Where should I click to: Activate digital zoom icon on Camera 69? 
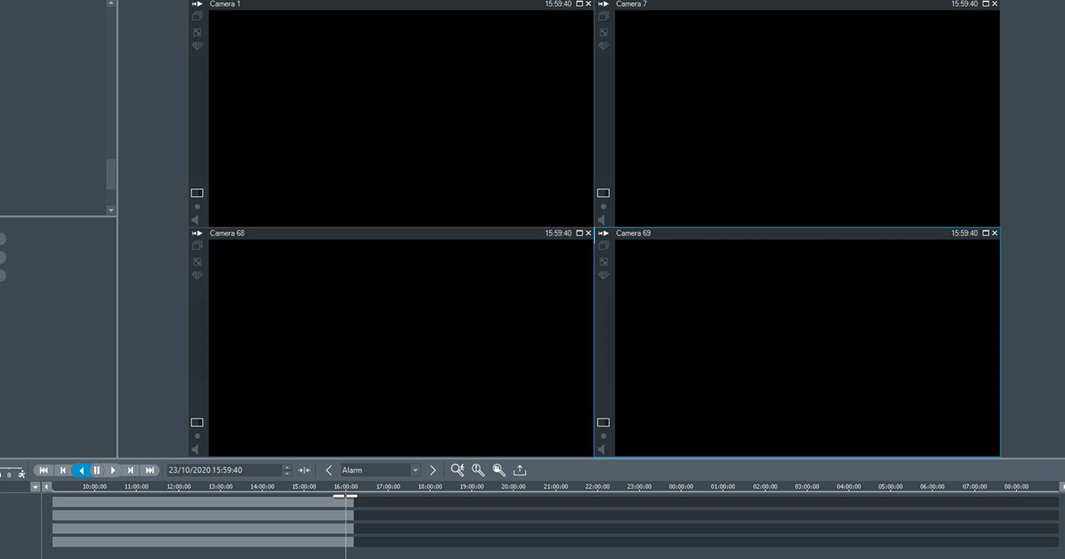pos(603,262)
